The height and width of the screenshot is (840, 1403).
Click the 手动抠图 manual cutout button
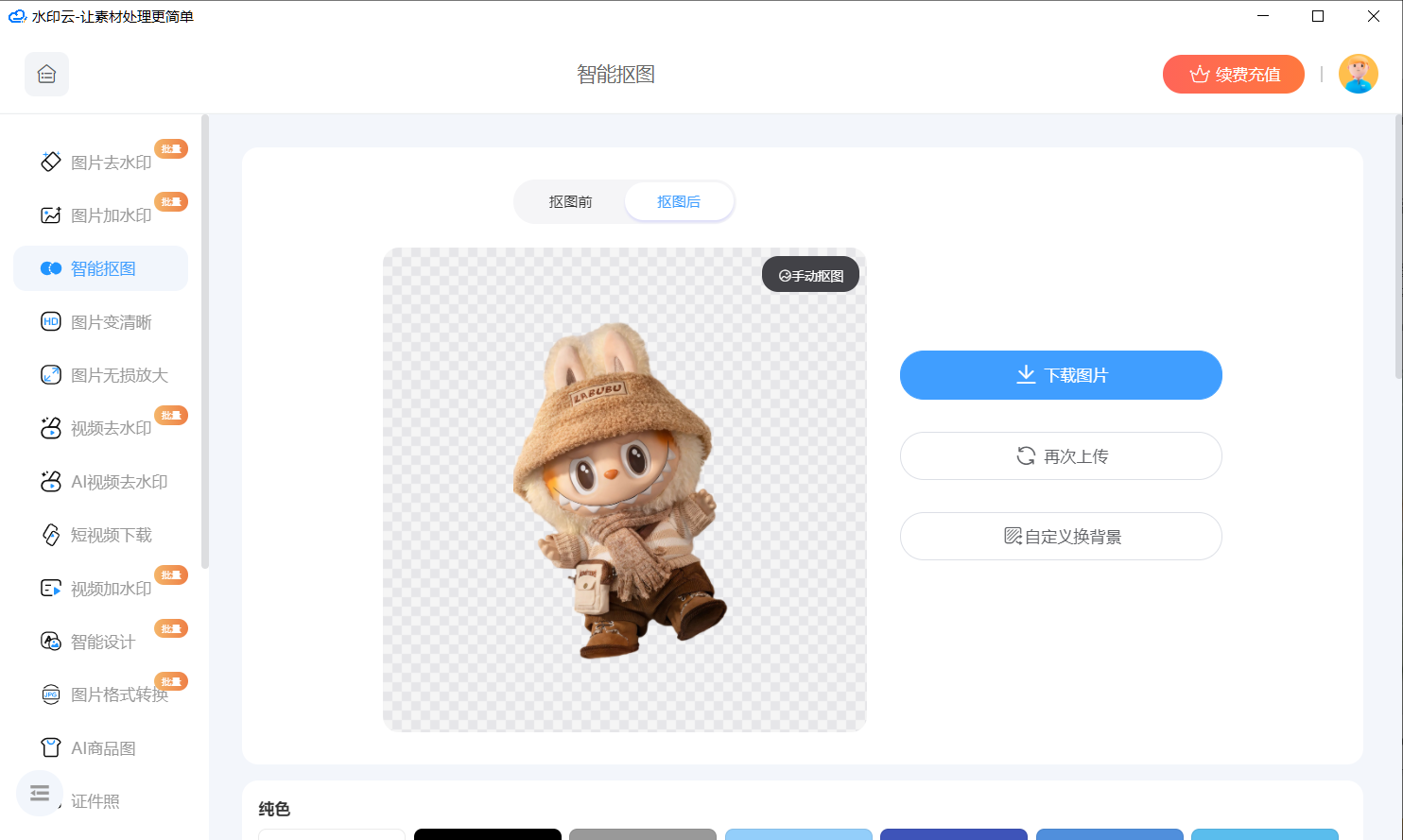[811, 275]
